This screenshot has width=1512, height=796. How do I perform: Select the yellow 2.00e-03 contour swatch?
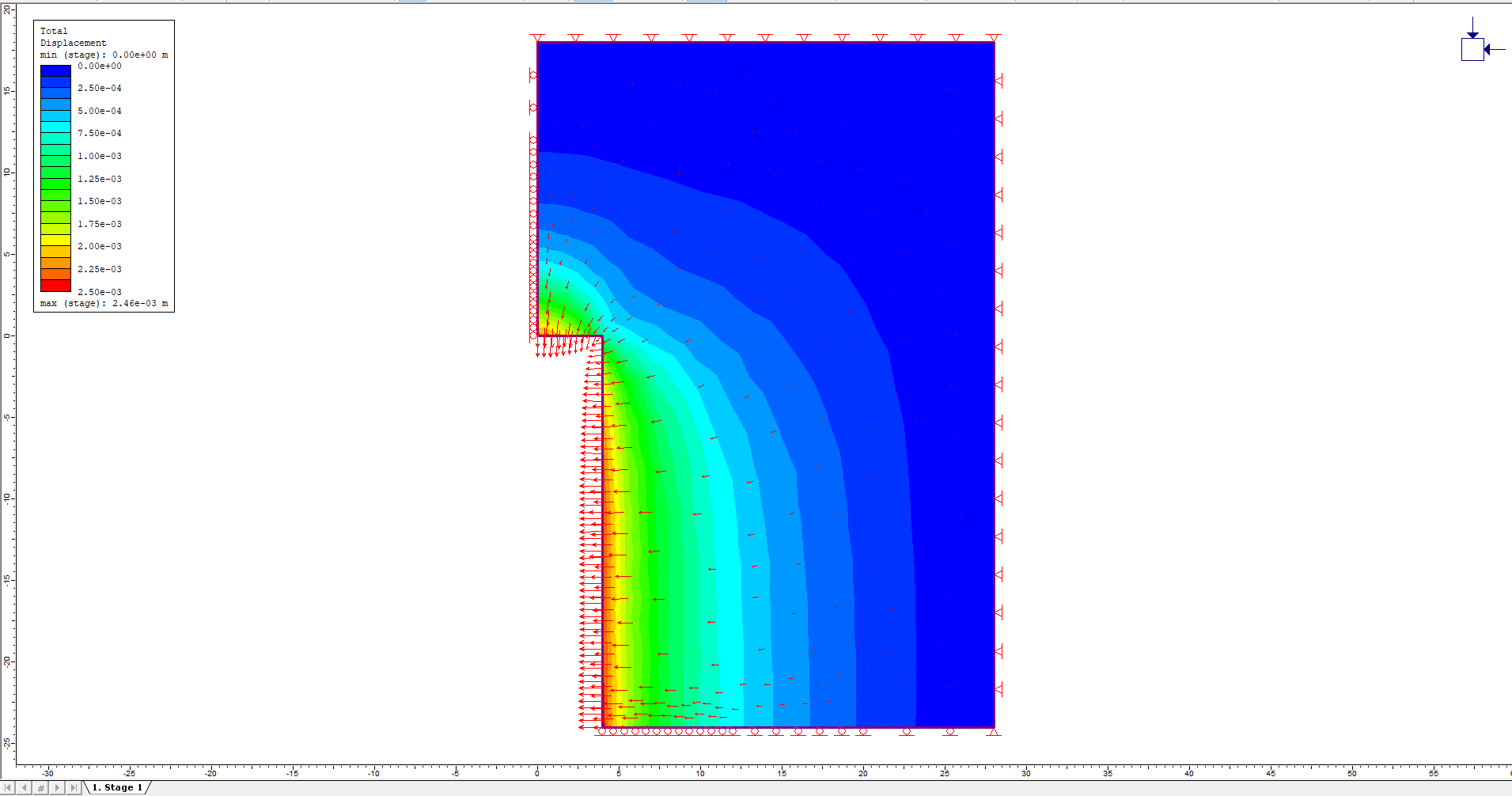point(54,241)
